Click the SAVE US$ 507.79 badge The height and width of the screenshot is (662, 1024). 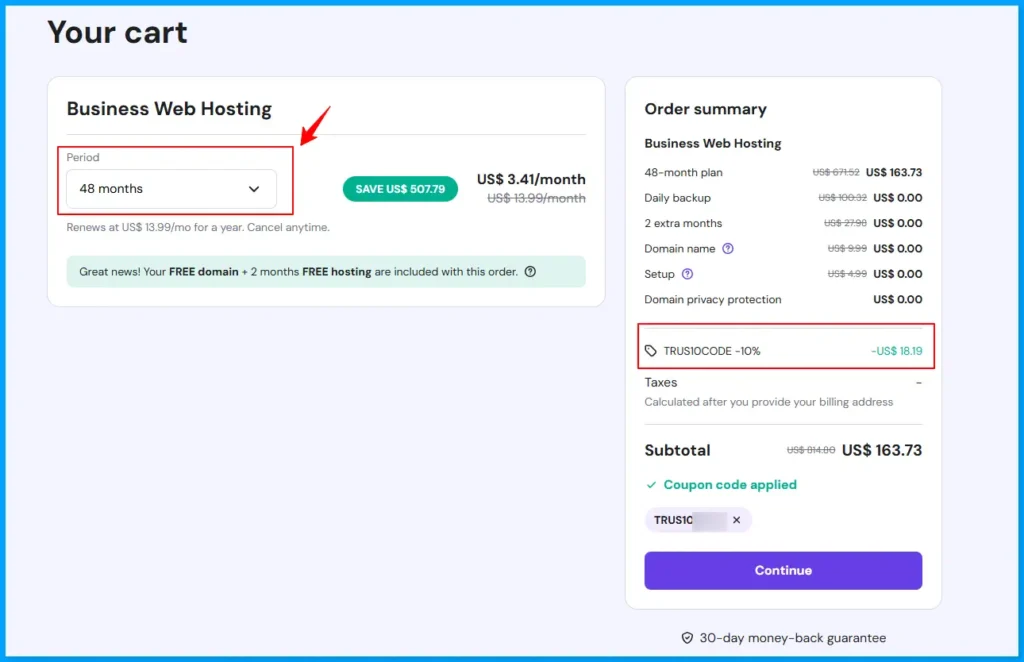coord(399,188)
